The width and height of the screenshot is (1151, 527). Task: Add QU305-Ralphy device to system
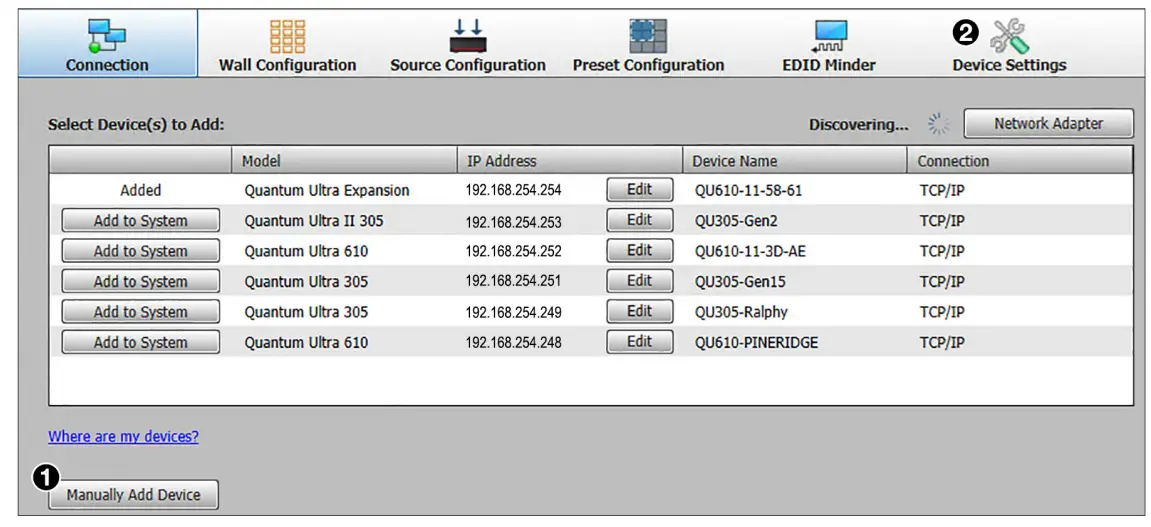tap(140, 312)
